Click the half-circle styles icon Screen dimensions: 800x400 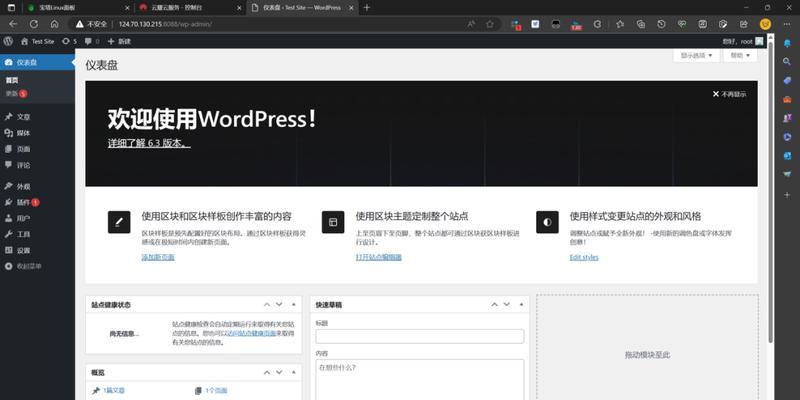click(x=547, y=222)
